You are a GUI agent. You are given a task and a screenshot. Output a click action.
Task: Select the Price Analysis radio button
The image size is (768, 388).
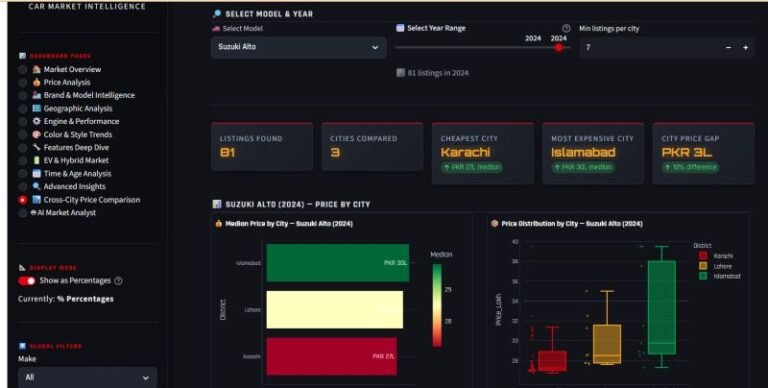pos(23,82)
